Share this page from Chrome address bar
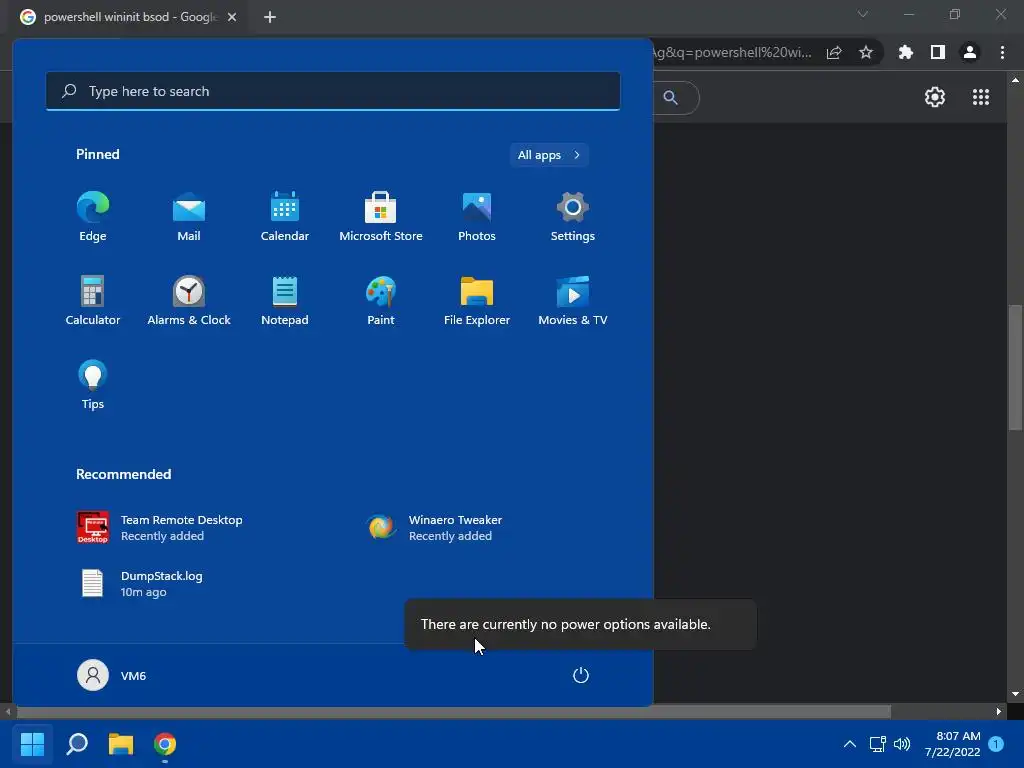 coord(834,53)
